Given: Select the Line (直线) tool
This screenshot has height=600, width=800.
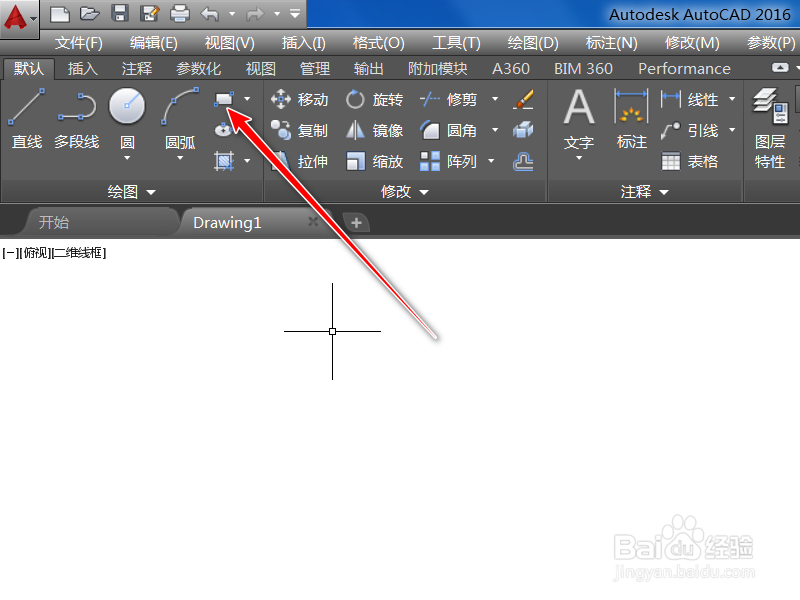Looking at the screenshot, I should [27, 120].
